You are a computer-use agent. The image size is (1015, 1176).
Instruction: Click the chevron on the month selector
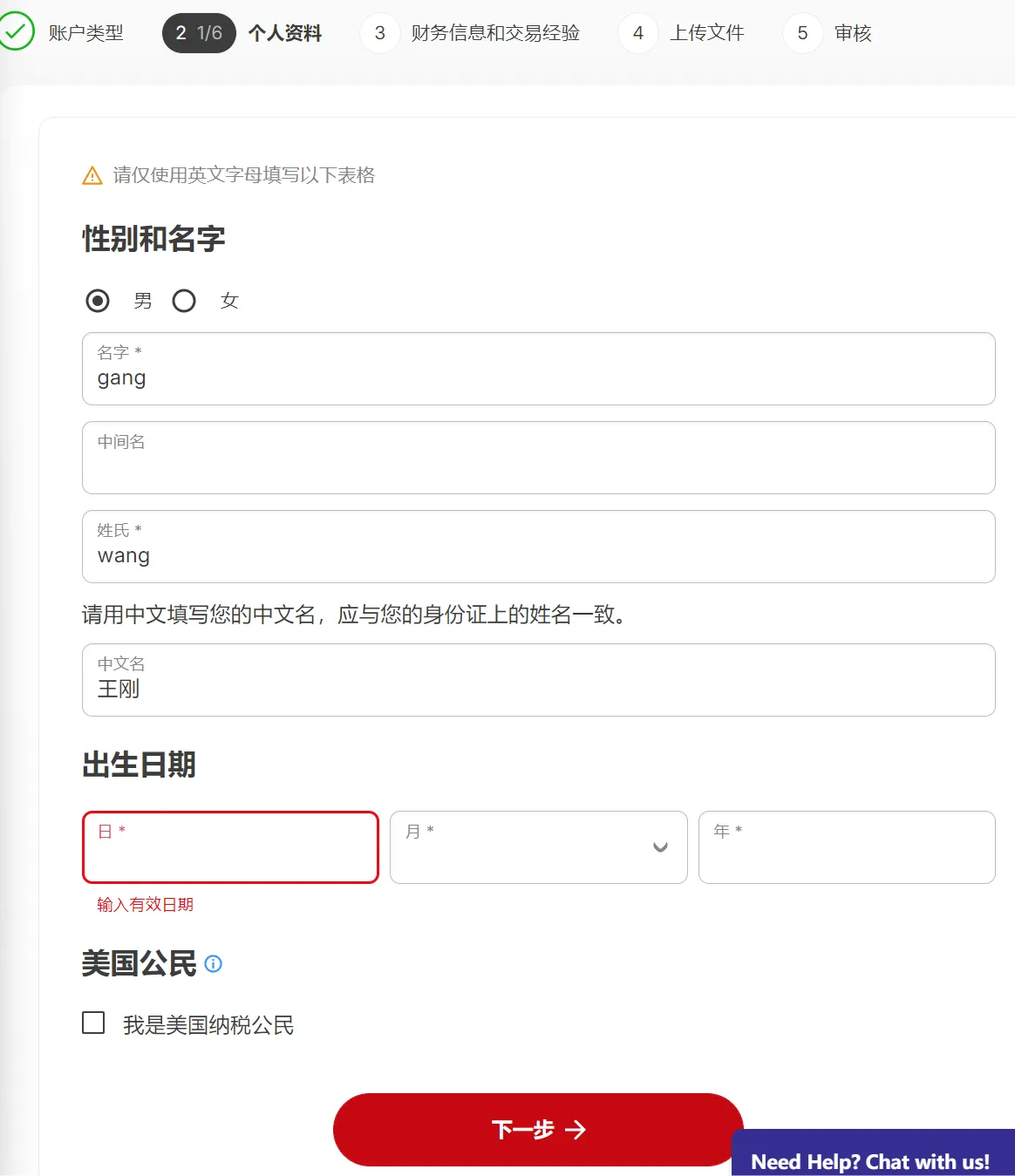tap(660, 847)
